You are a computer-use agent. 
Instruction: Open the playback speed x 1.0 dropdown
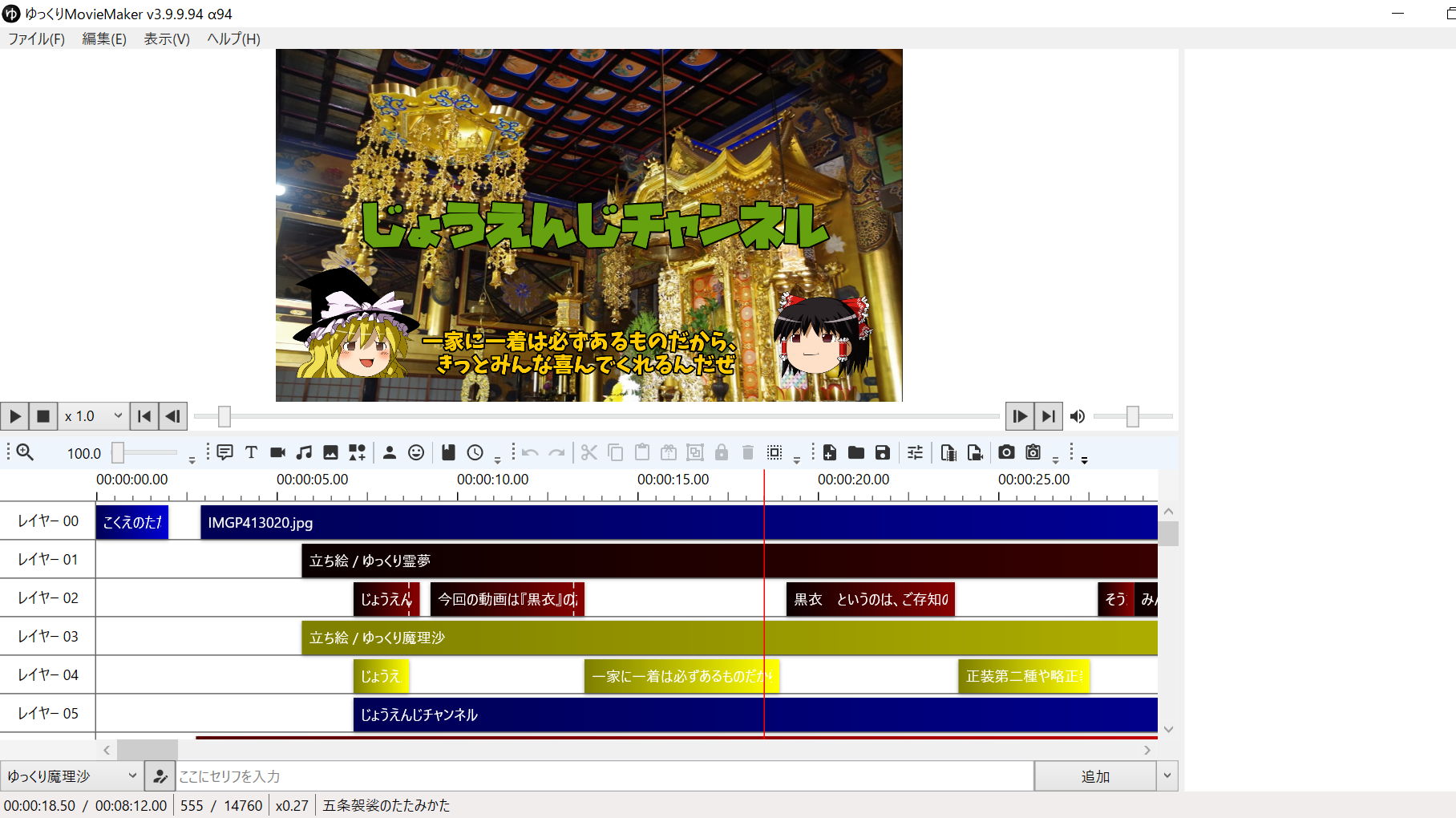click(93, 416)
